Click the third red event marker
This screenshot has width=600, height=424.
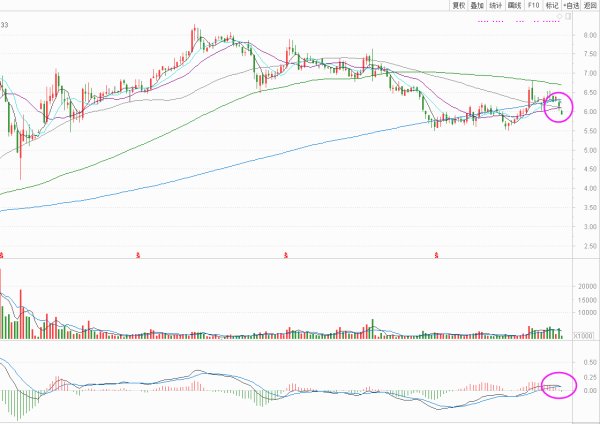(x=286, y=257)
